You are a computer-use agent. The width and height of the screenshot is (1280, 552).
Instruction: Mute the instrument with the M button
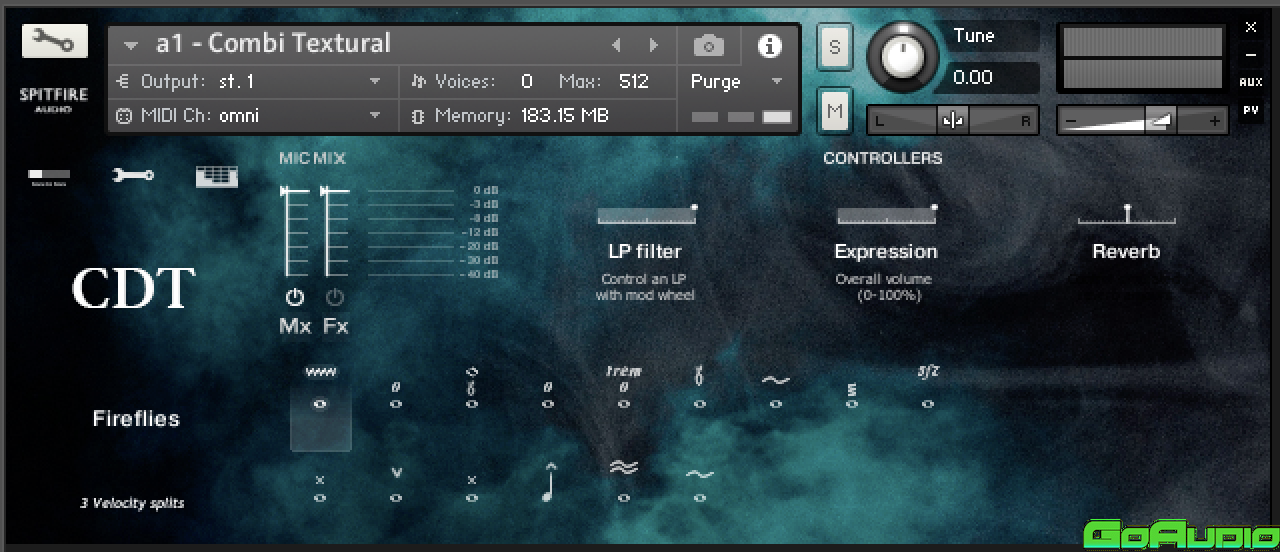click(834, 111)
